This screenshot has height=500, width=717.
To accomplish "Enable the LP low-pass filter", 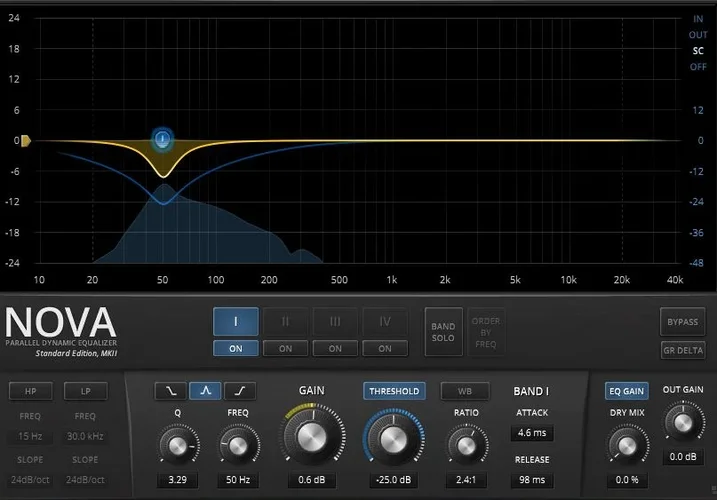I will (x=86, y=391).
